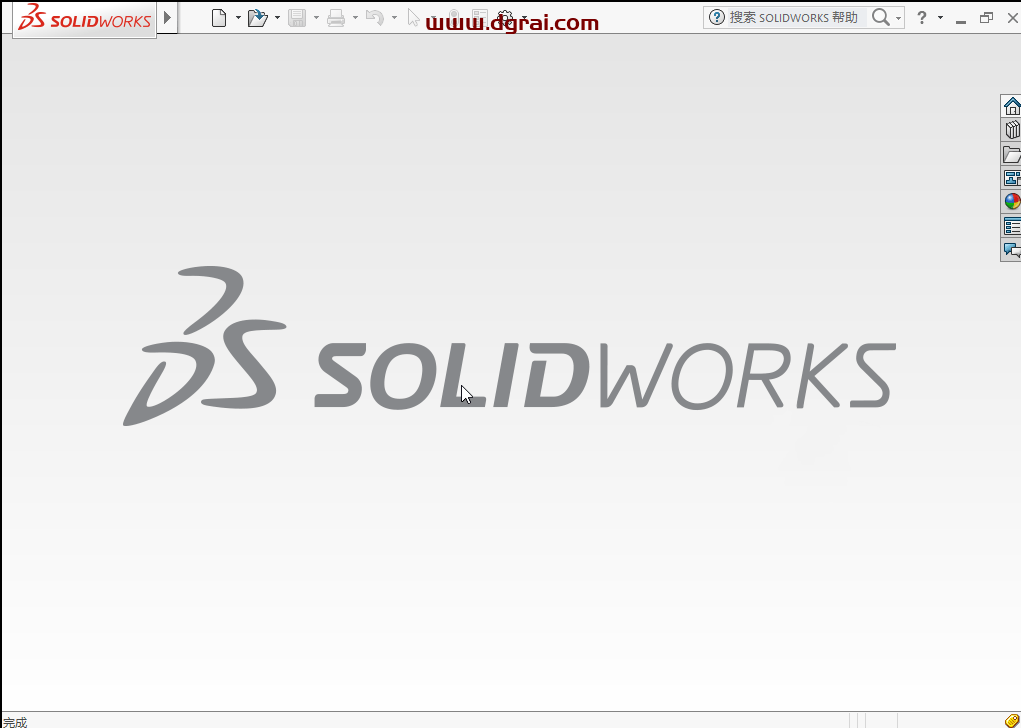Create a New document
Viewport: 1021px width, 728px height.
click(x=219, y=18)
